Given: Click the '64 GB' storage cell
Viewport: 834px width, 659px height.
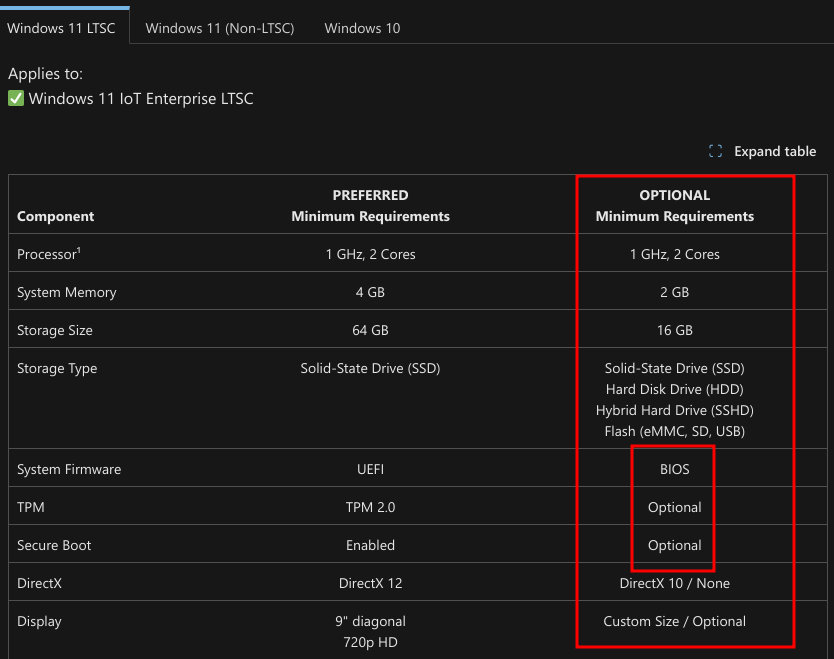Looking at the screenshot, I should 370,330.
